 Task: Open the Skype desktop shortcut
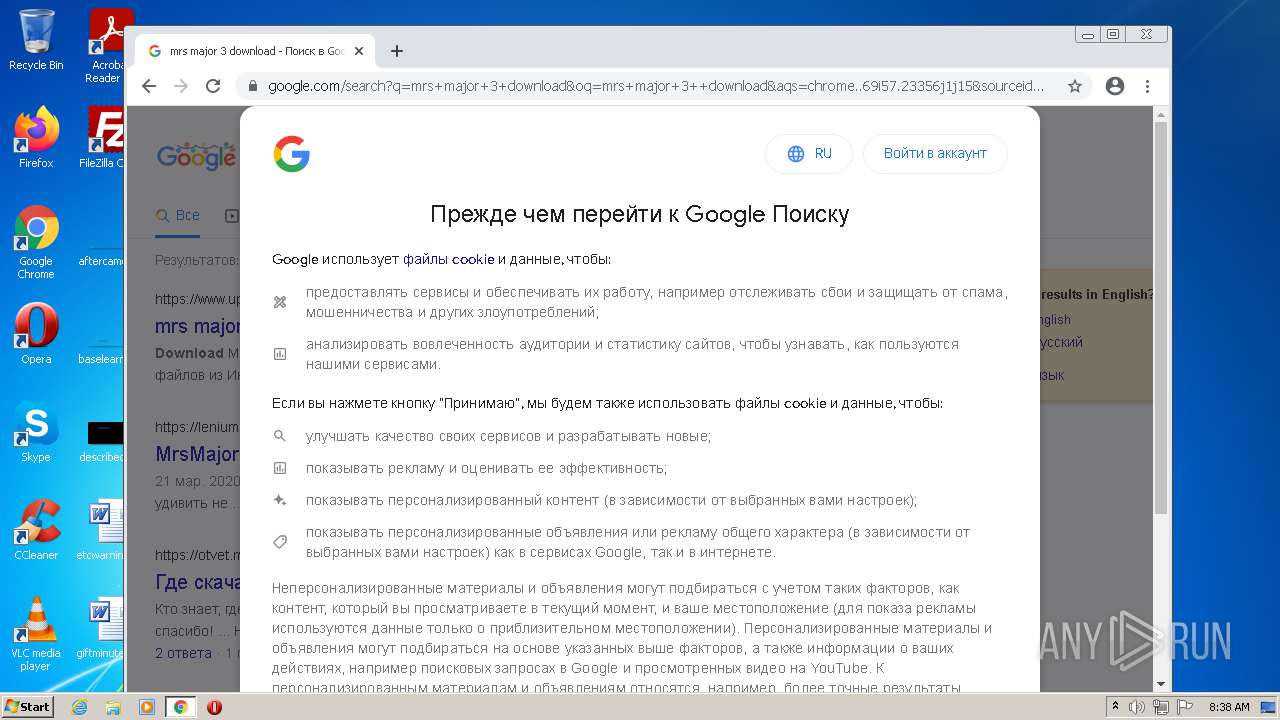tap(36, 432)
